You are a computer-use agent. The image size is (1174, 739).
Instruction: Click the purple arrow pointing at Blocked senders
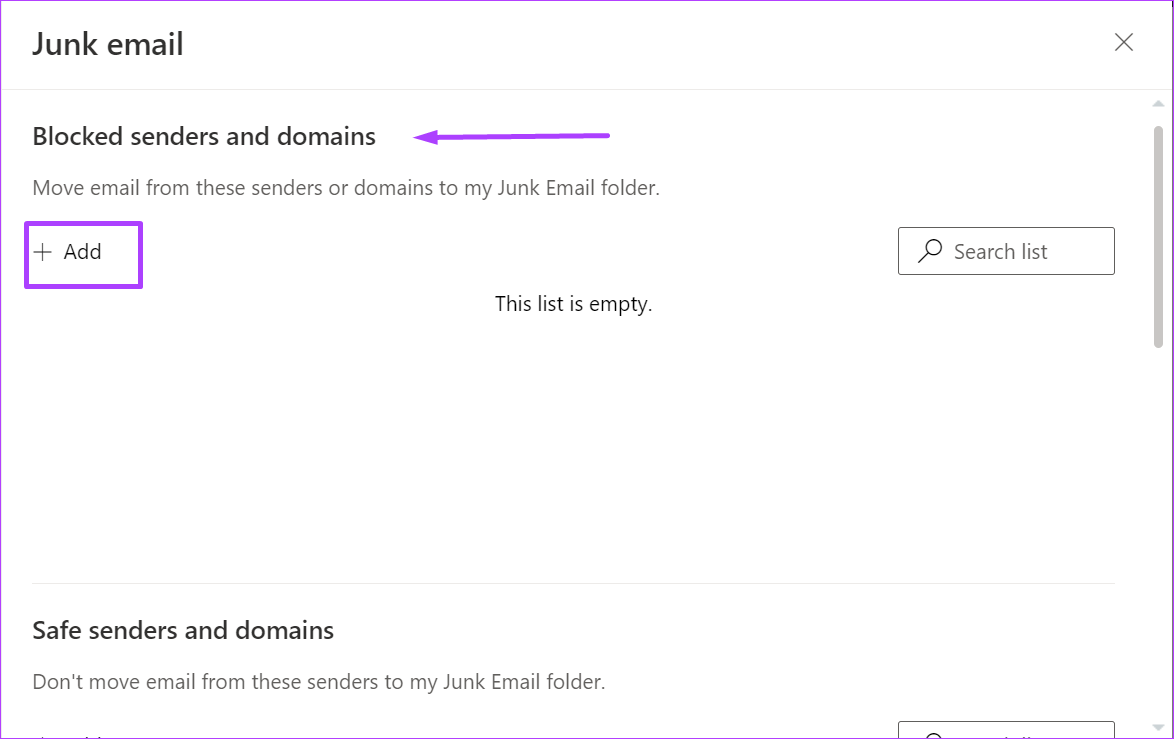[512, 136]
